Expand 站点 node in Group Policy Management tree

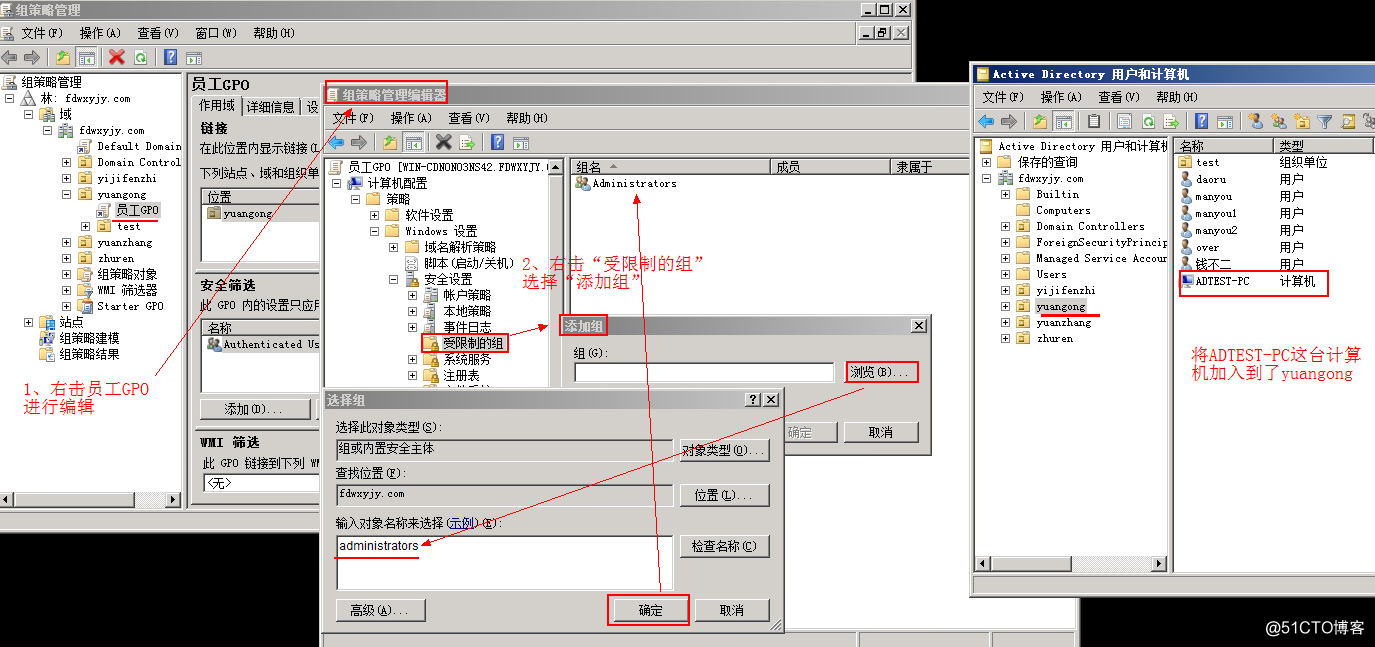coord(29,322)
